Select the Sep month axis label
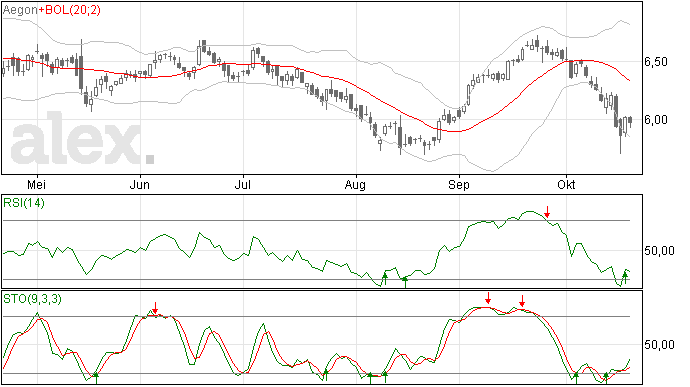The height and width of the screenshot is (387, 690). (459, 185)
